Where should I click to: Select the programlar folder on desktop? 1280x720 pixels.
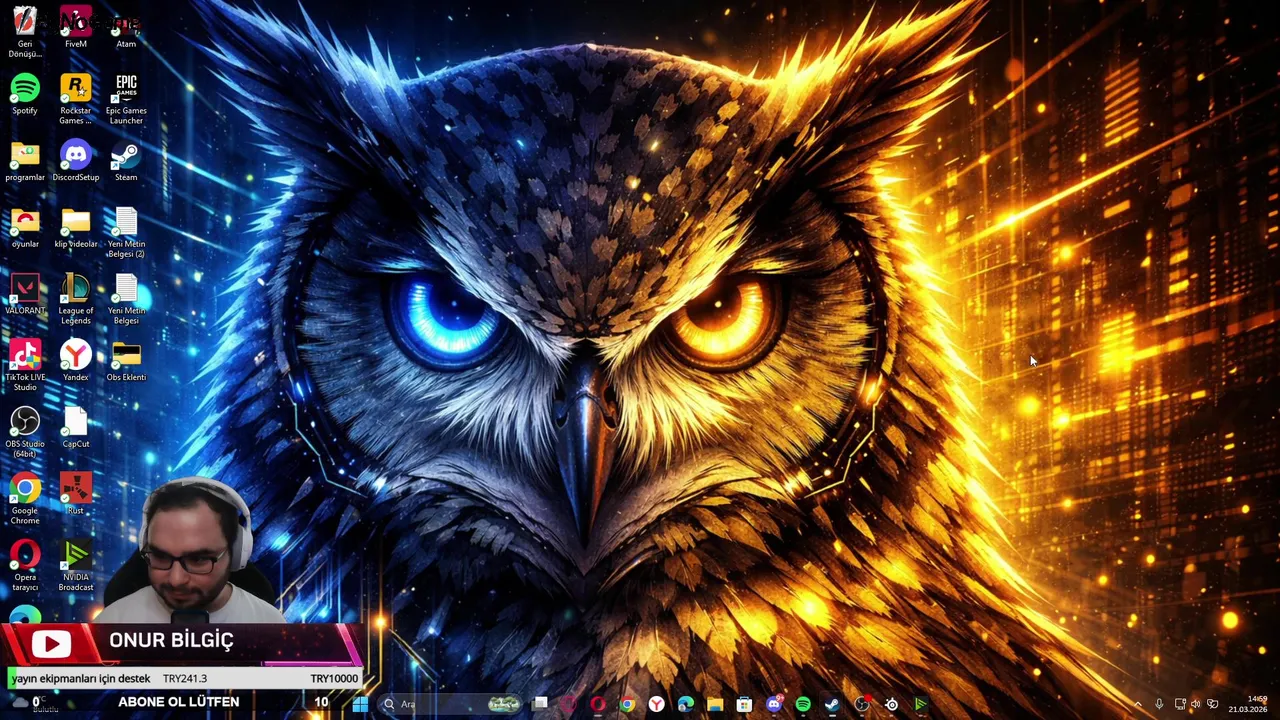click(25, 161)
